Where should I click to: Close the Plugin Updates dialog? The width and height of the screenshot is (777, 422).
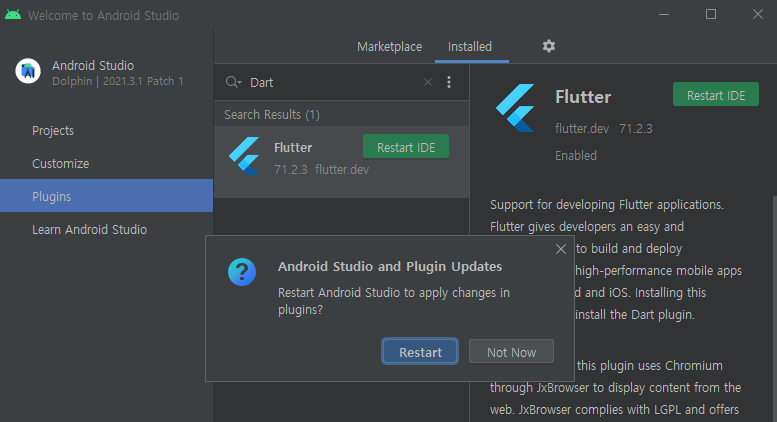(x=560, y=249)
